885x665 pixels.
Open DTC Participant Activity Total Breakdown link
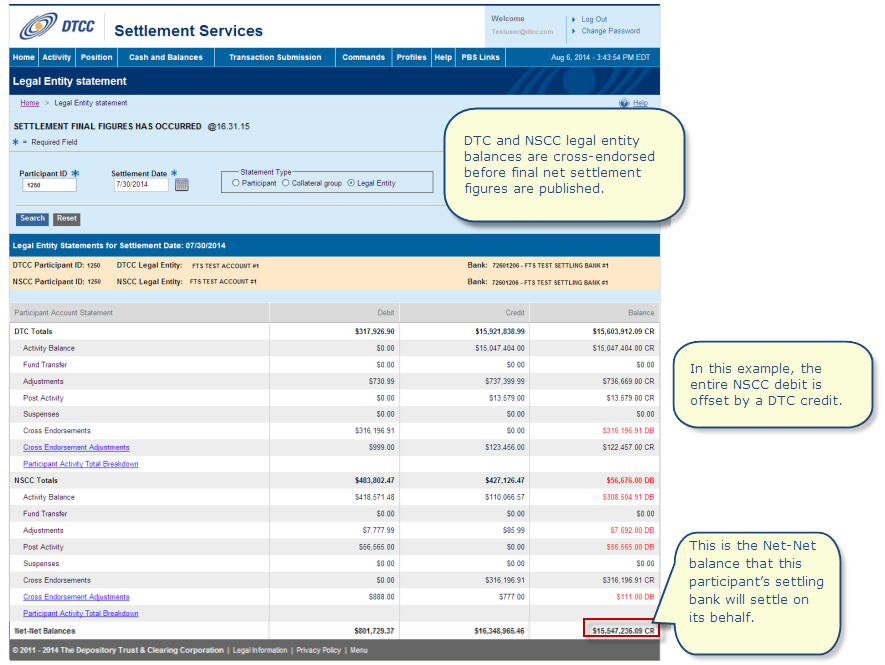81,464
